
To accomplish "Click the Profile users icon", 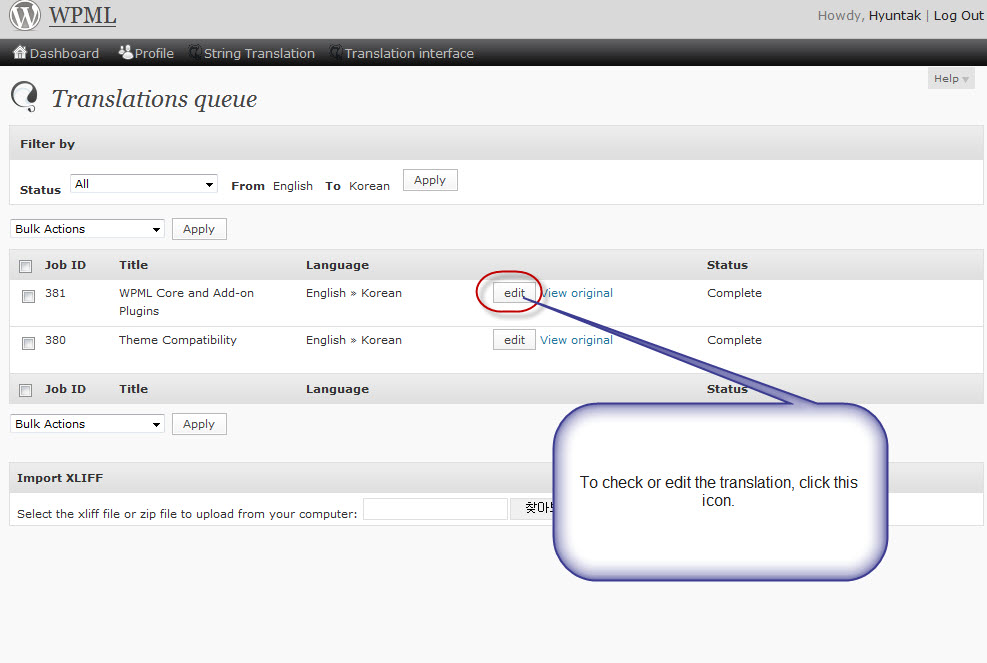I will click(x=125, y=52).
